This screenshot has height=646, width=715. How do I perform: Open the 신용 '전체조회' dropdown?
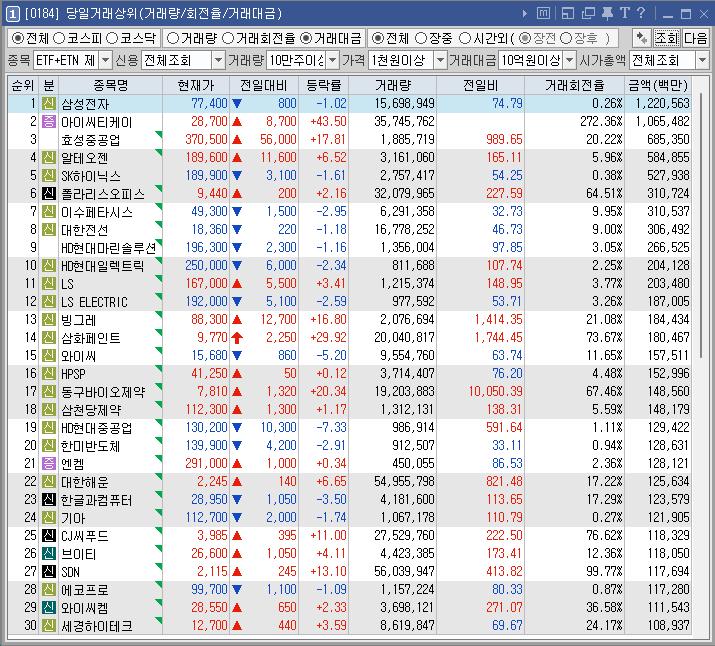[218, 60]
